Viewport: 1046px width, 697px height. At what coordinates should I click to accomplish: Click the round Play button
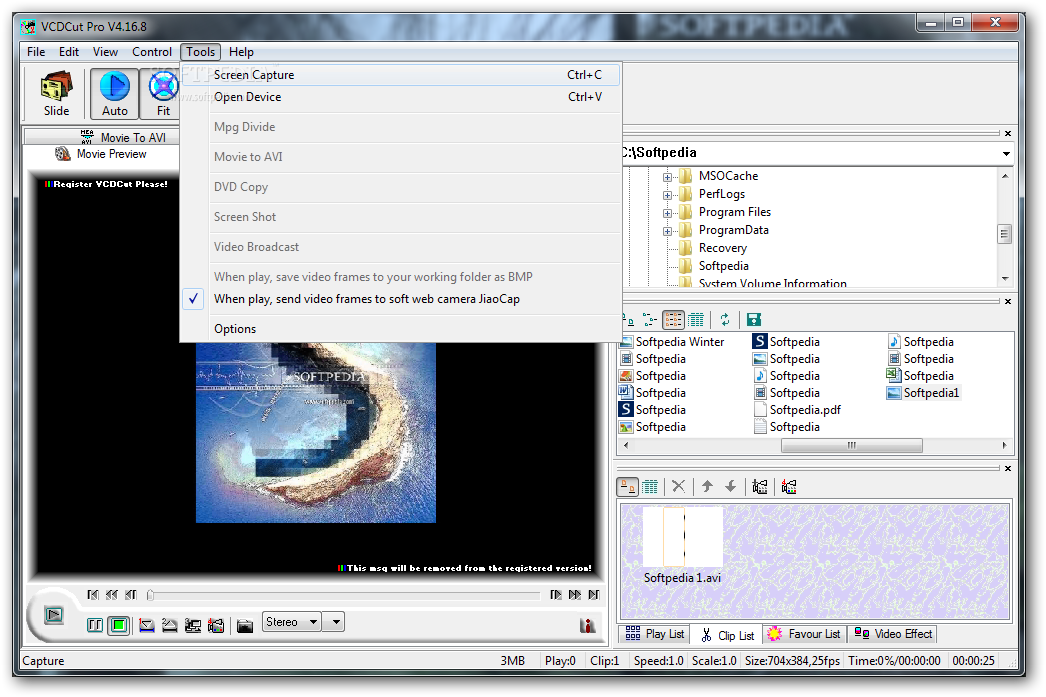pos(54,614)
